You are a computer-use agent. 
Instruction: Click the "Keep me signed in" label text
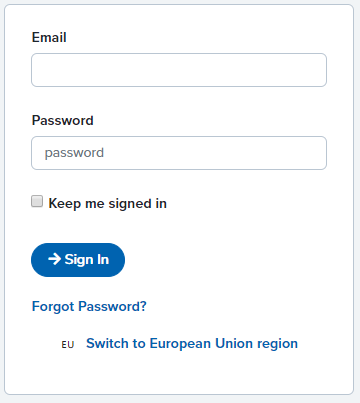107,203
